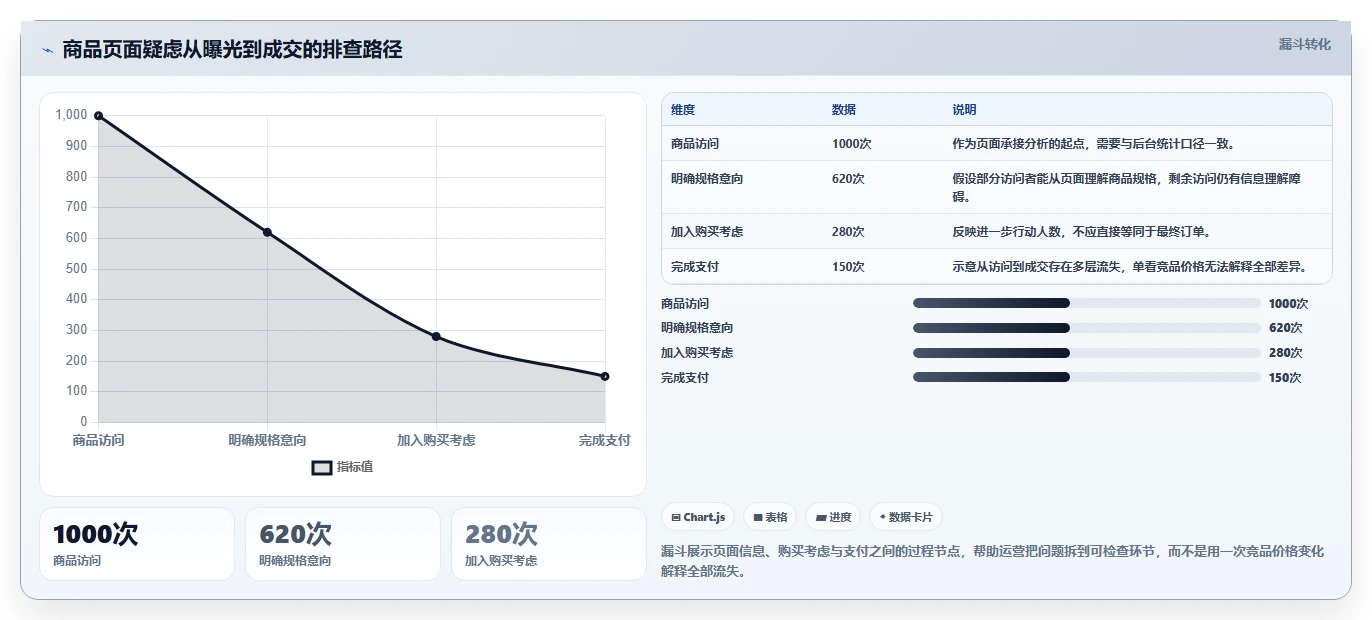Toggle the 指标值 legend swatch
The width and height of the screenshot is (1372, 620).
coord(322,467)
